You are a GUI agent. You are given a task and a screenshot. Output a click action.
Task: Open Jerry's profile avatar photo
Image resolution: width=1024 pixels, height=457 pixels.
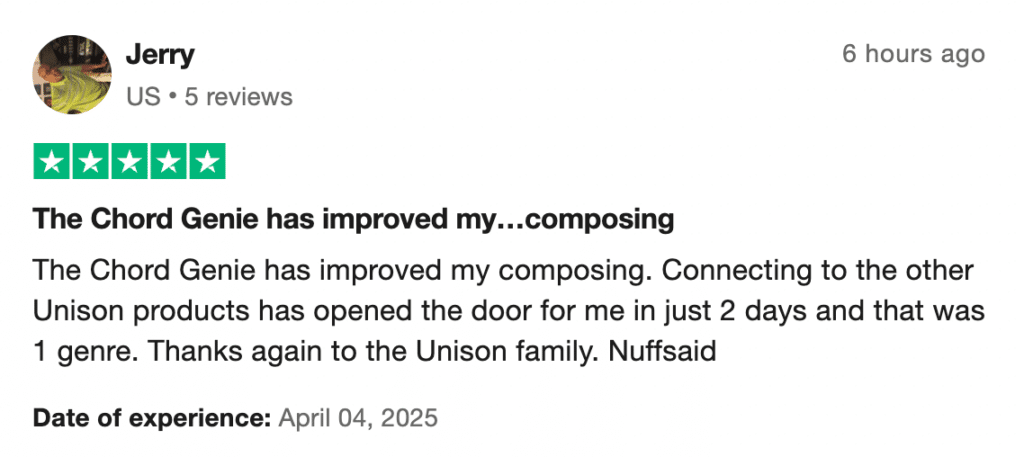72,74
